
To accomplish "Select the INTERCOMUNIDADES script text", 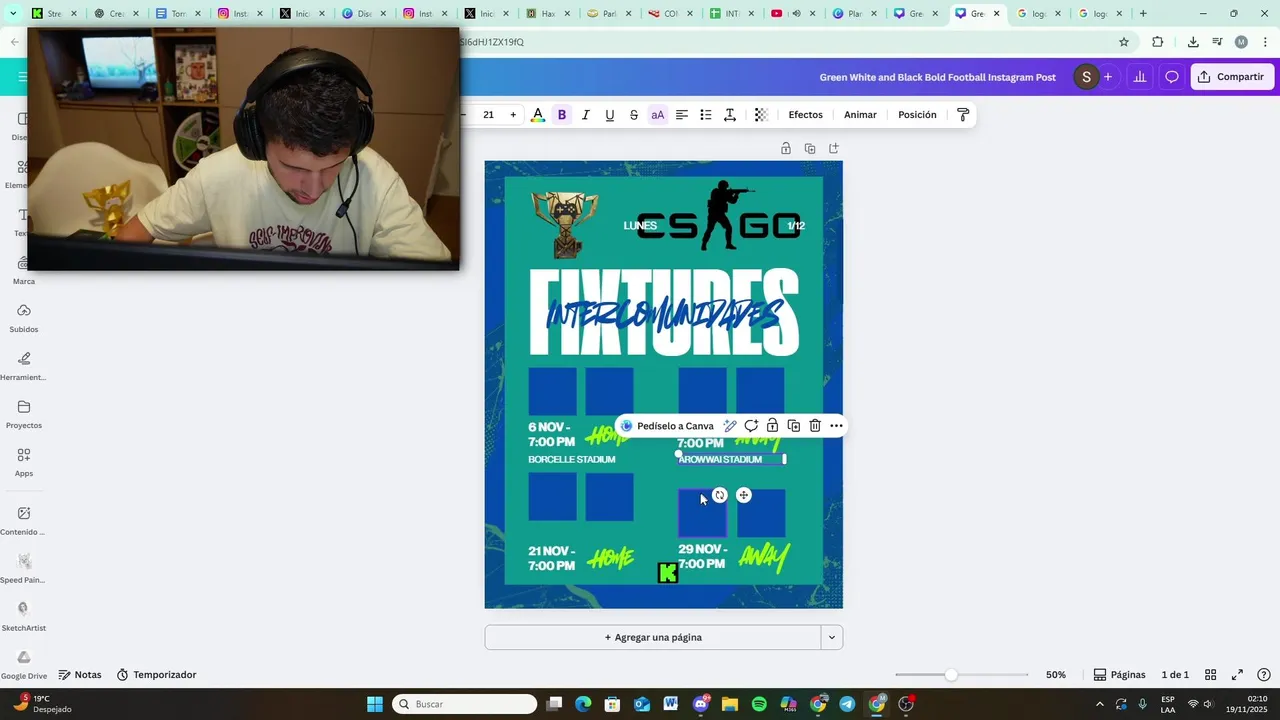I will [664, 315].
